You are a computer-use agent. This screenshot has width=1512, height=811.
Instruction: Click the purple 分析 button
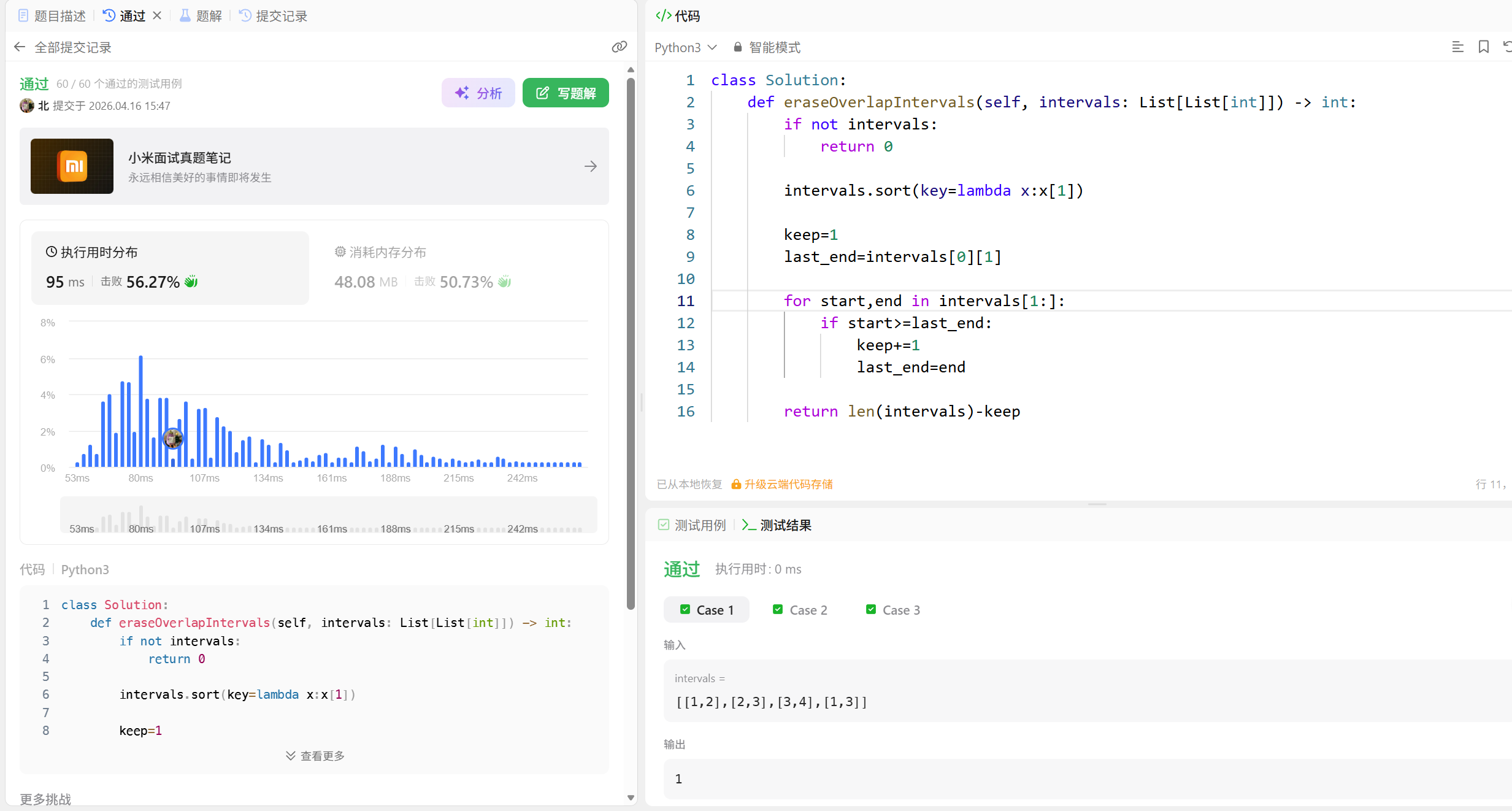click(x=478, y=93)
